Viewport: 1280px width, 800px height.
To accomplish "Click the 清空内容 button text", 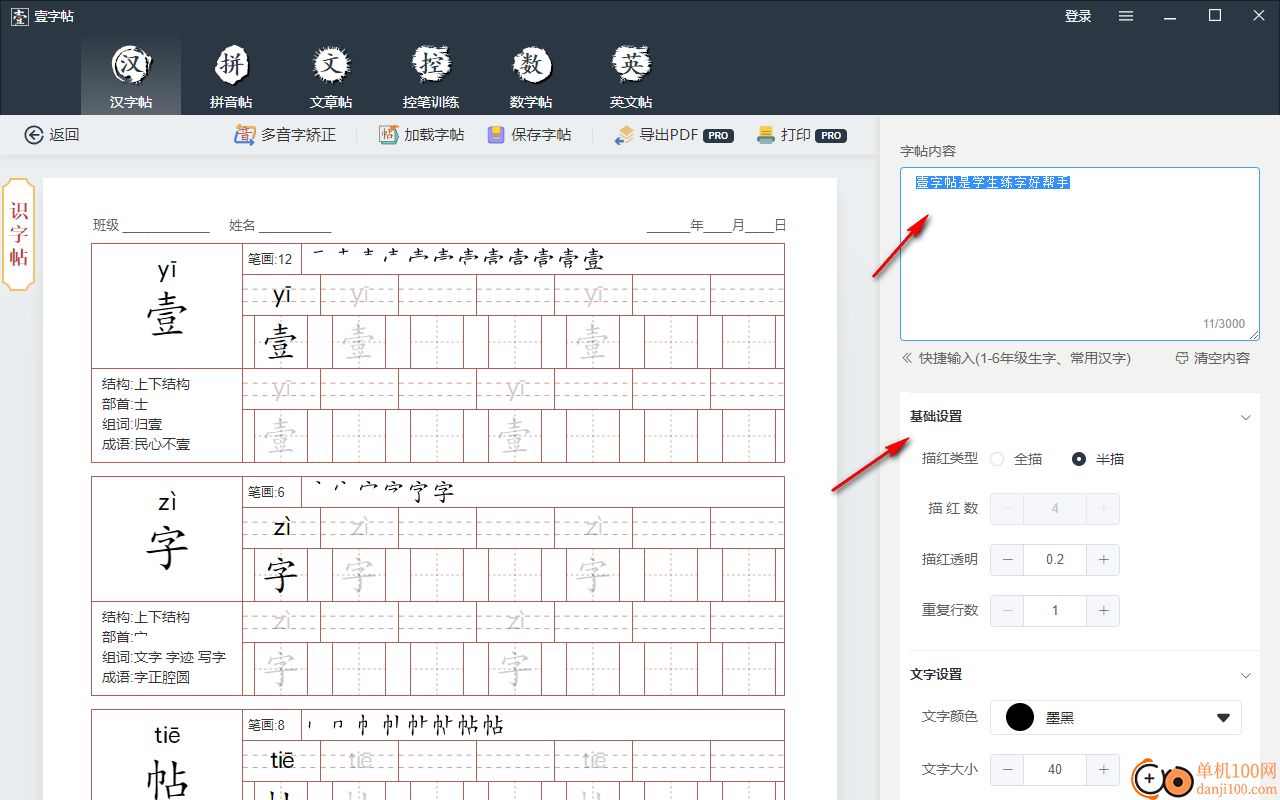I will click(x=1222, y=358).
